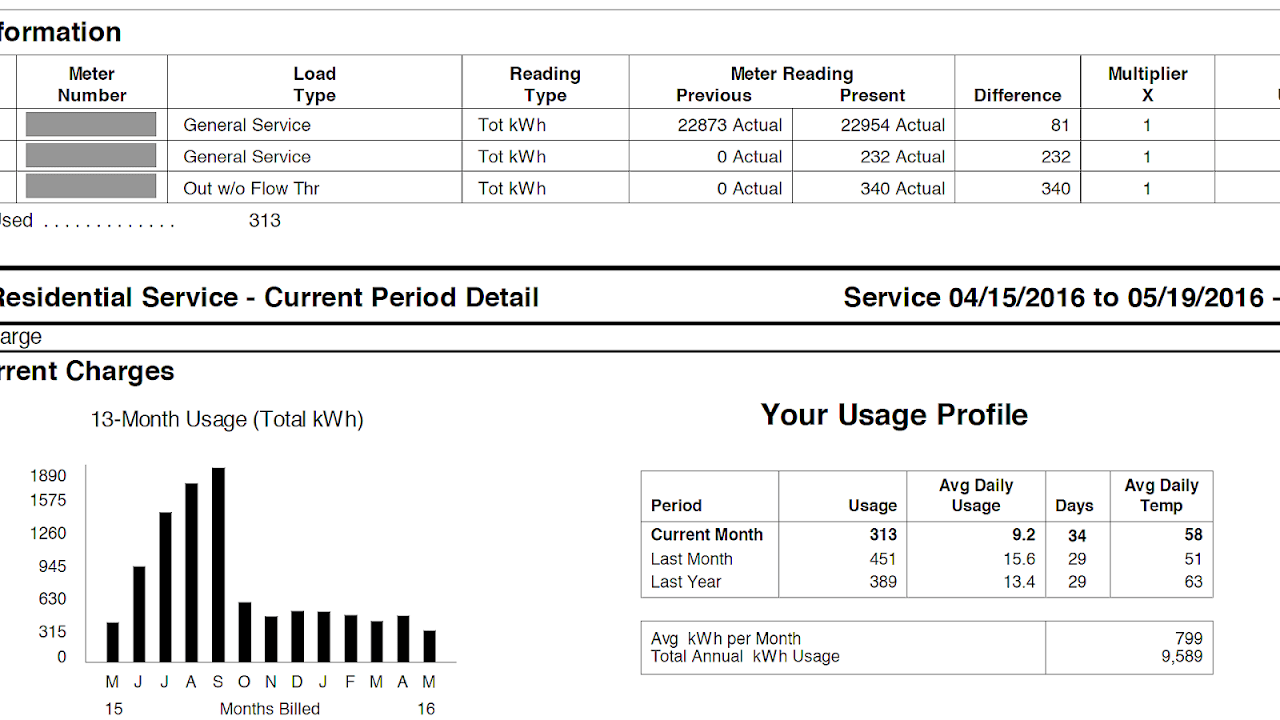The height and width of the screenshot is (720, 1280).
Task: Click Last Month usage "451"
Action: coord(883,559)
